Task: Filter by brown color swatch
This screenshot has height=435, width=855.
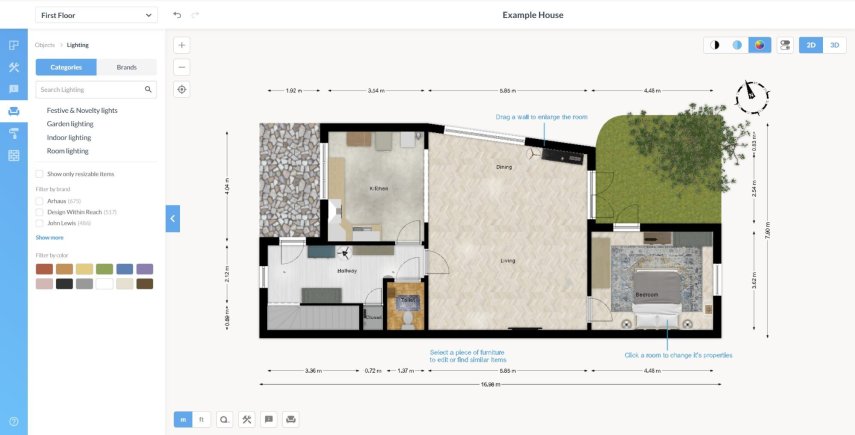Action: pyautogui.click(x=144, y=283)
